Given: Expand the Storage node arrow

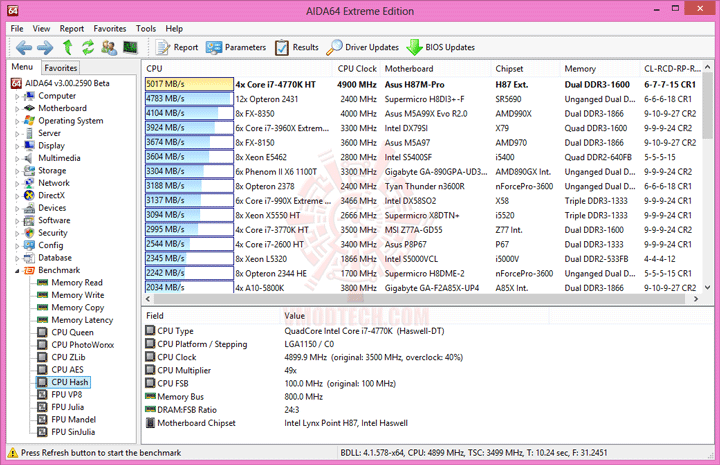Looking at the screenshot, I should pos(17,171).
